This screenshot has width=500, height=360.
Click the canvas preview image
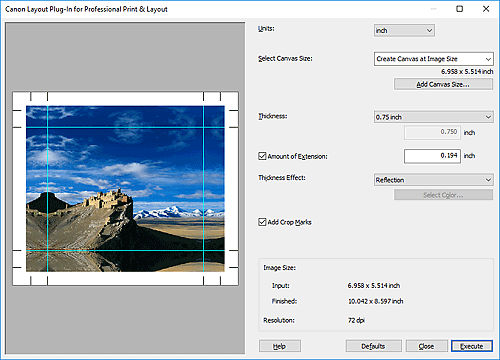coord(125,189)
